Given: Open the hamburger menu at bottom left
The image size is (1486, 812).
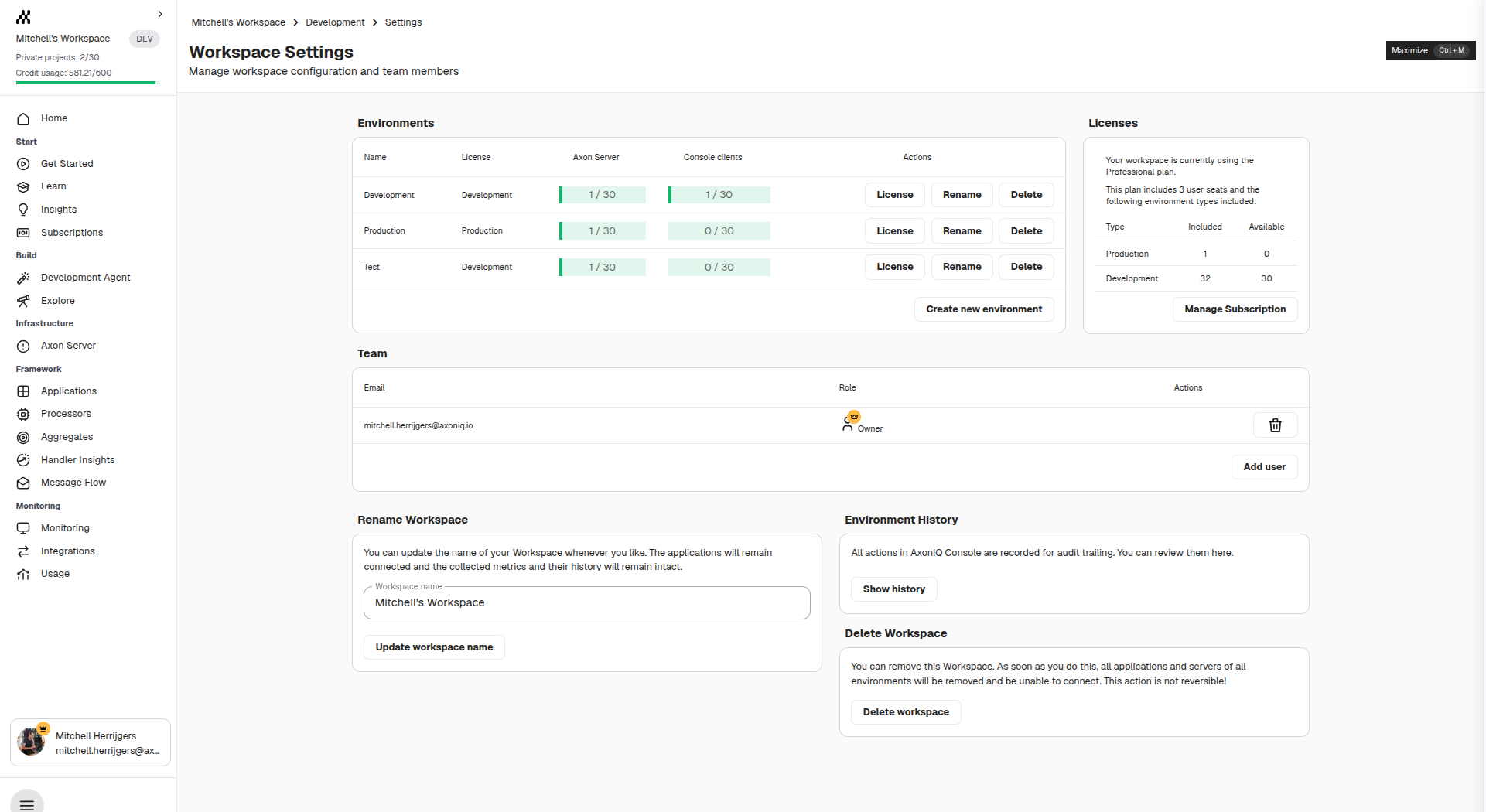Looking at the screenshot, I should (x=27, y=804).
